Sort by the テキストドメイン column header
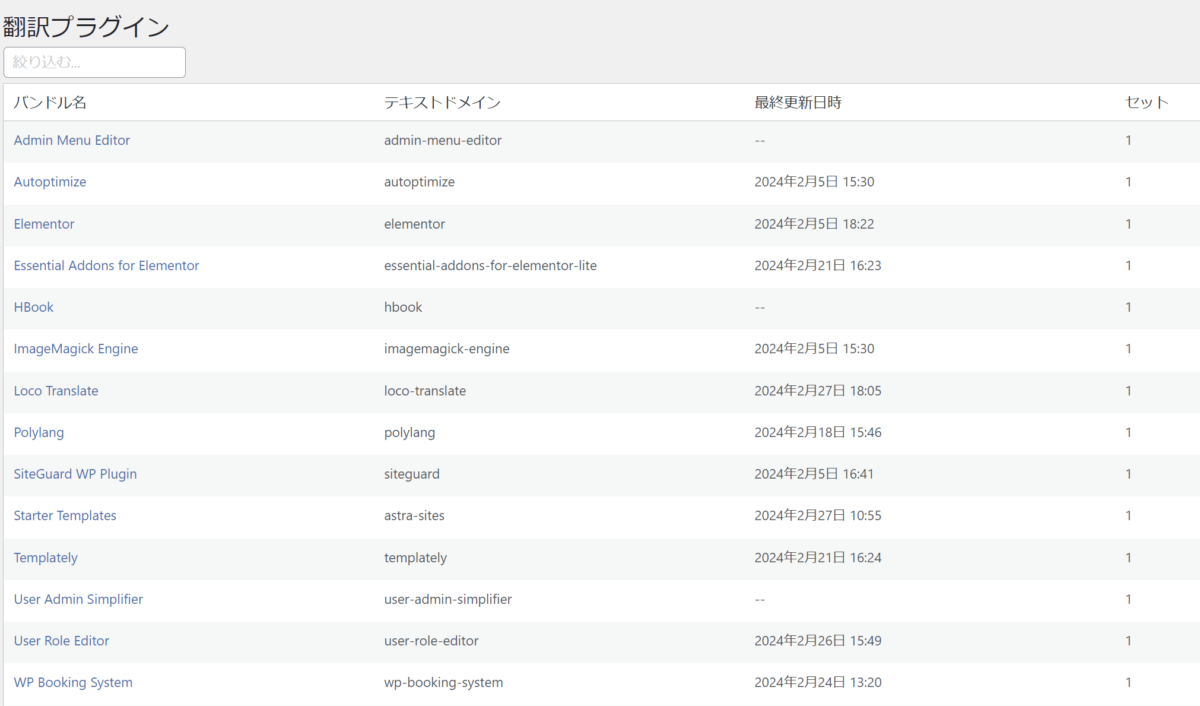The image size is (1200, 706). coord(442,103)
